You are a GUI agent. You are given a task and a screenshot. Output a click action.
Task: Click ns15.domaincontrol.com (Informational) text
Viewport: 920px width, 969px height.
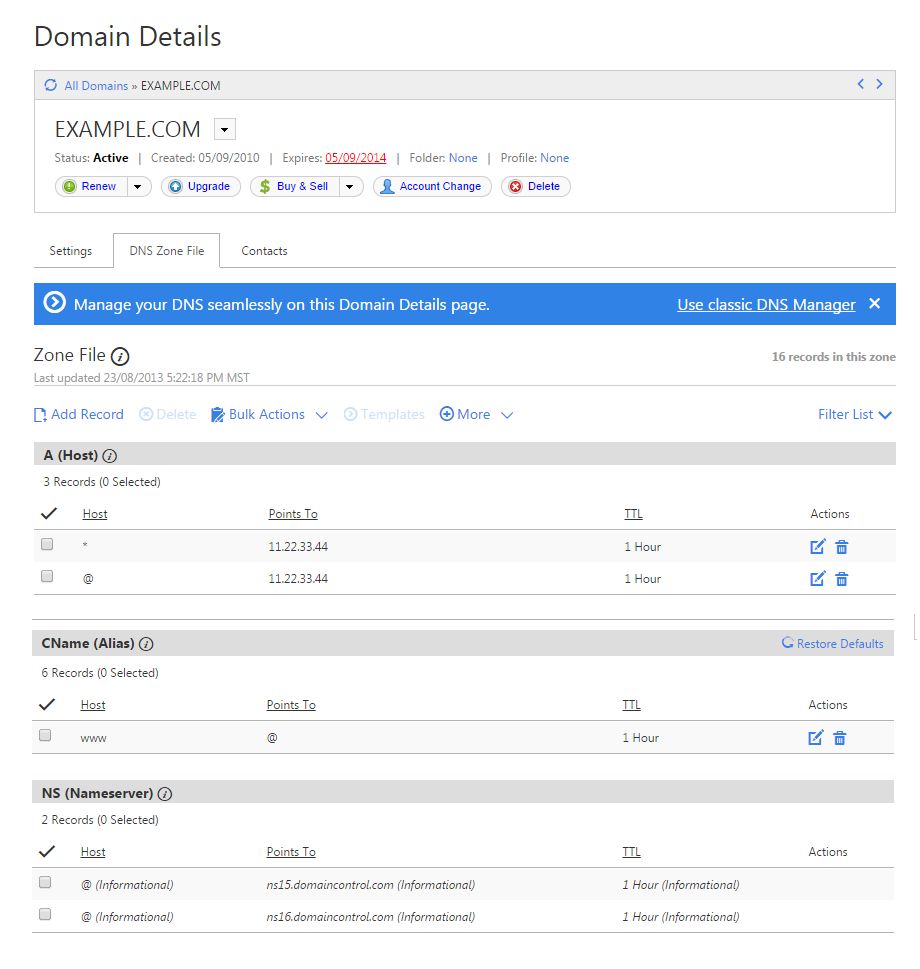(x=371, y=885)
